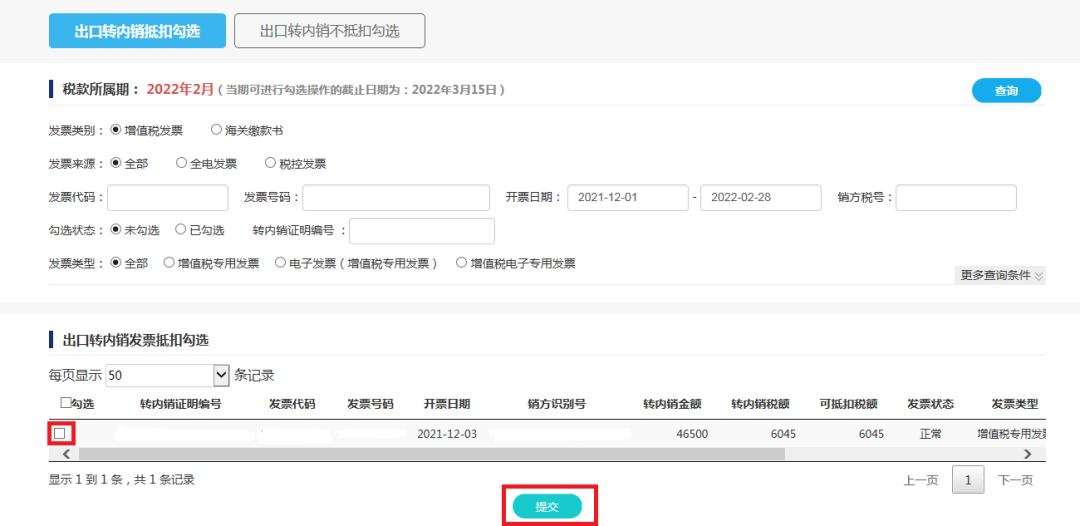Expand 更多查询条件 extra filters
1080x526 pixels.
click(1000, 275)
